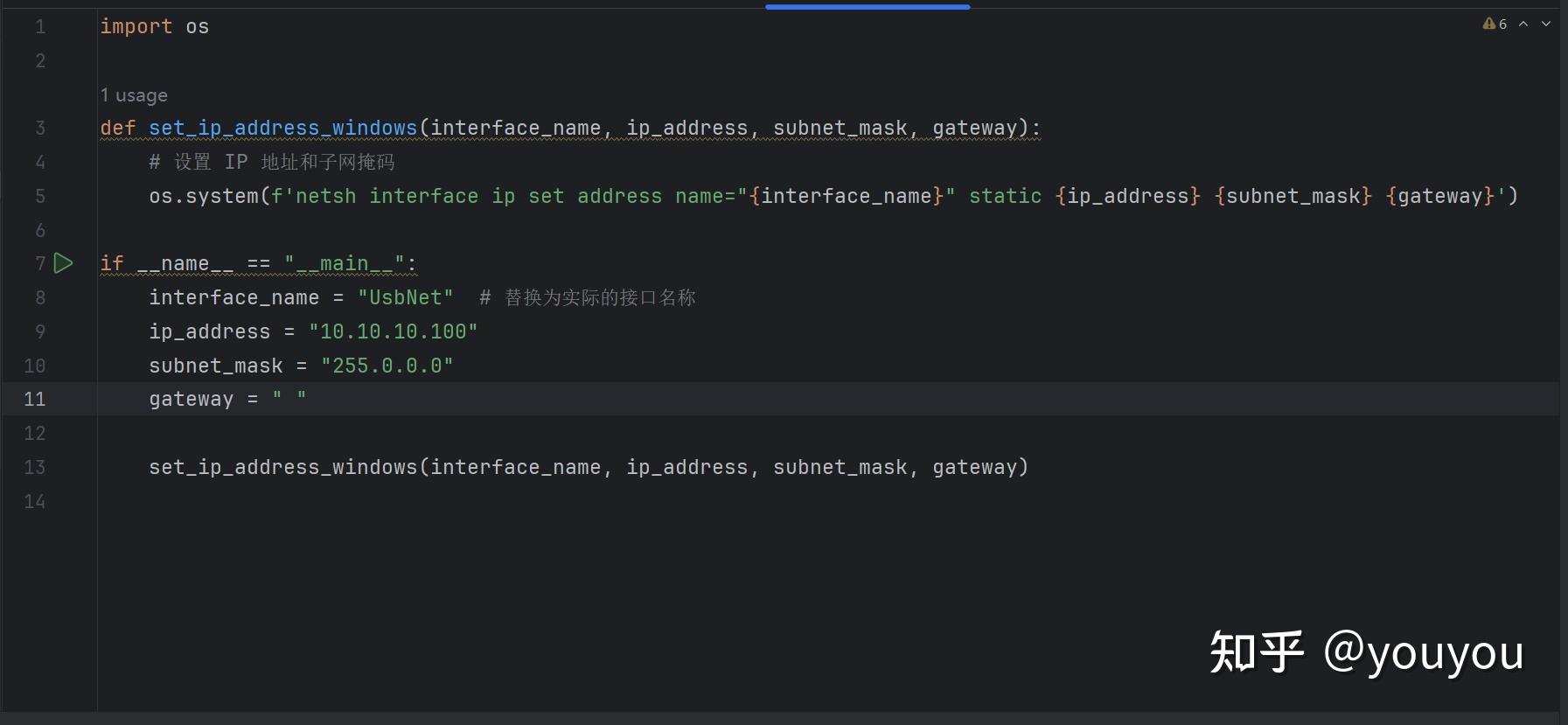Jump to next highlighted problem arrow
Image resolution: width=1568 pixels, height=725 pixels.
coord(1546,24)
